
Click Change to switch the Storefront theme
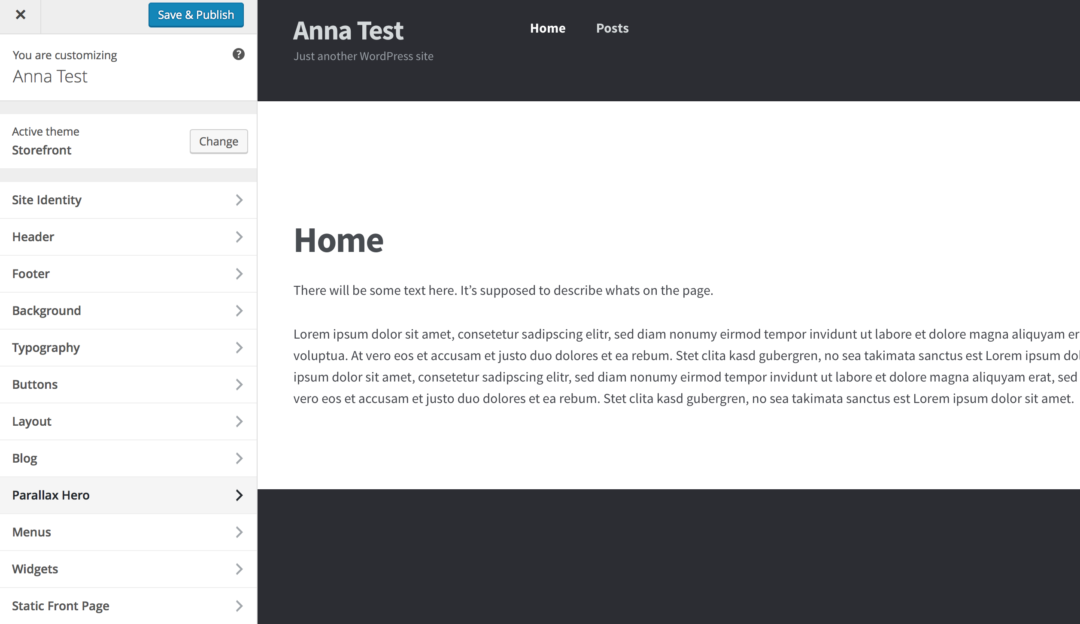(x=218, y=141)
